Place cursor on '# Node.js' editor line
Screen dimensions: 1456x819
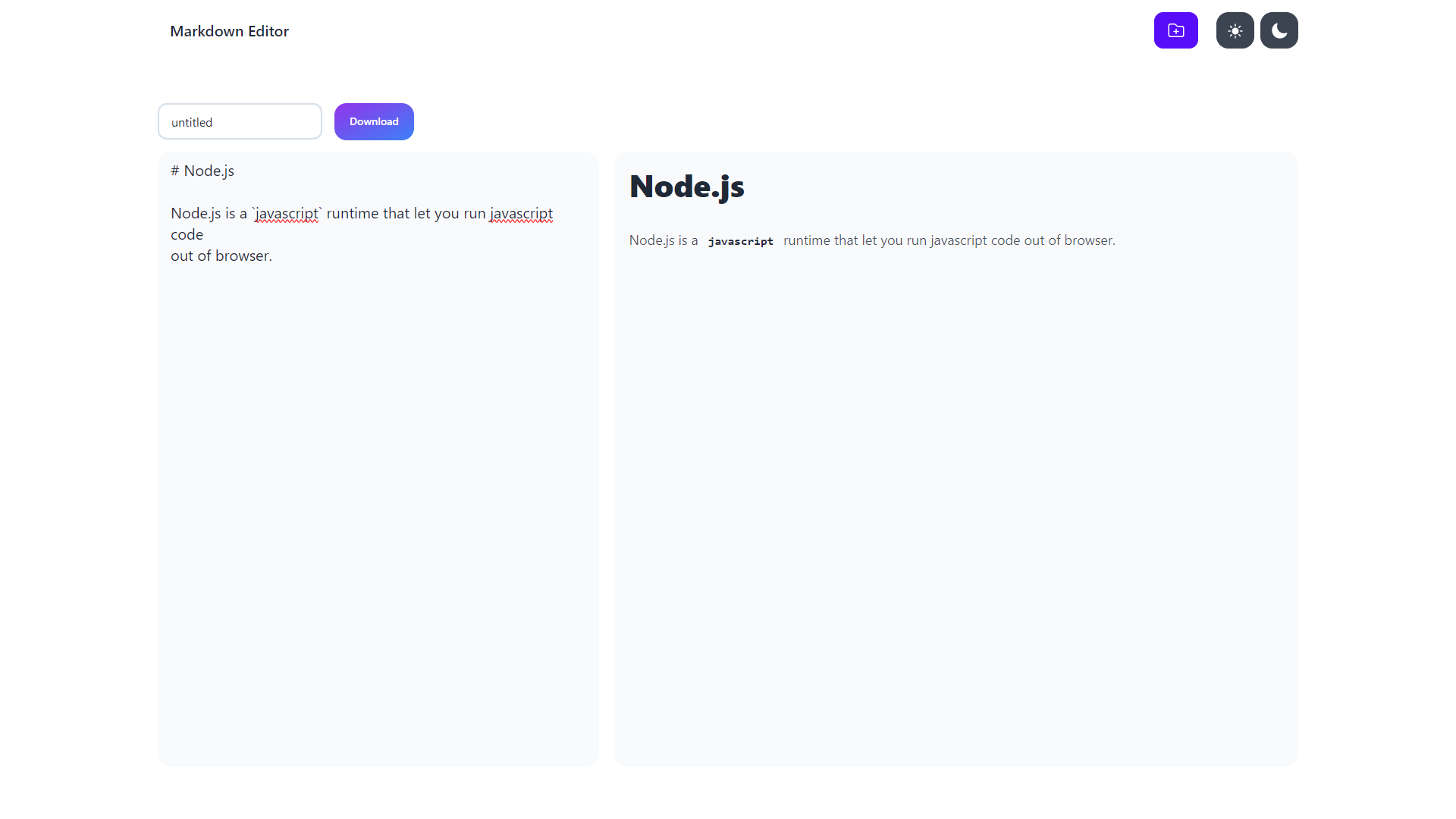(202, 171)
